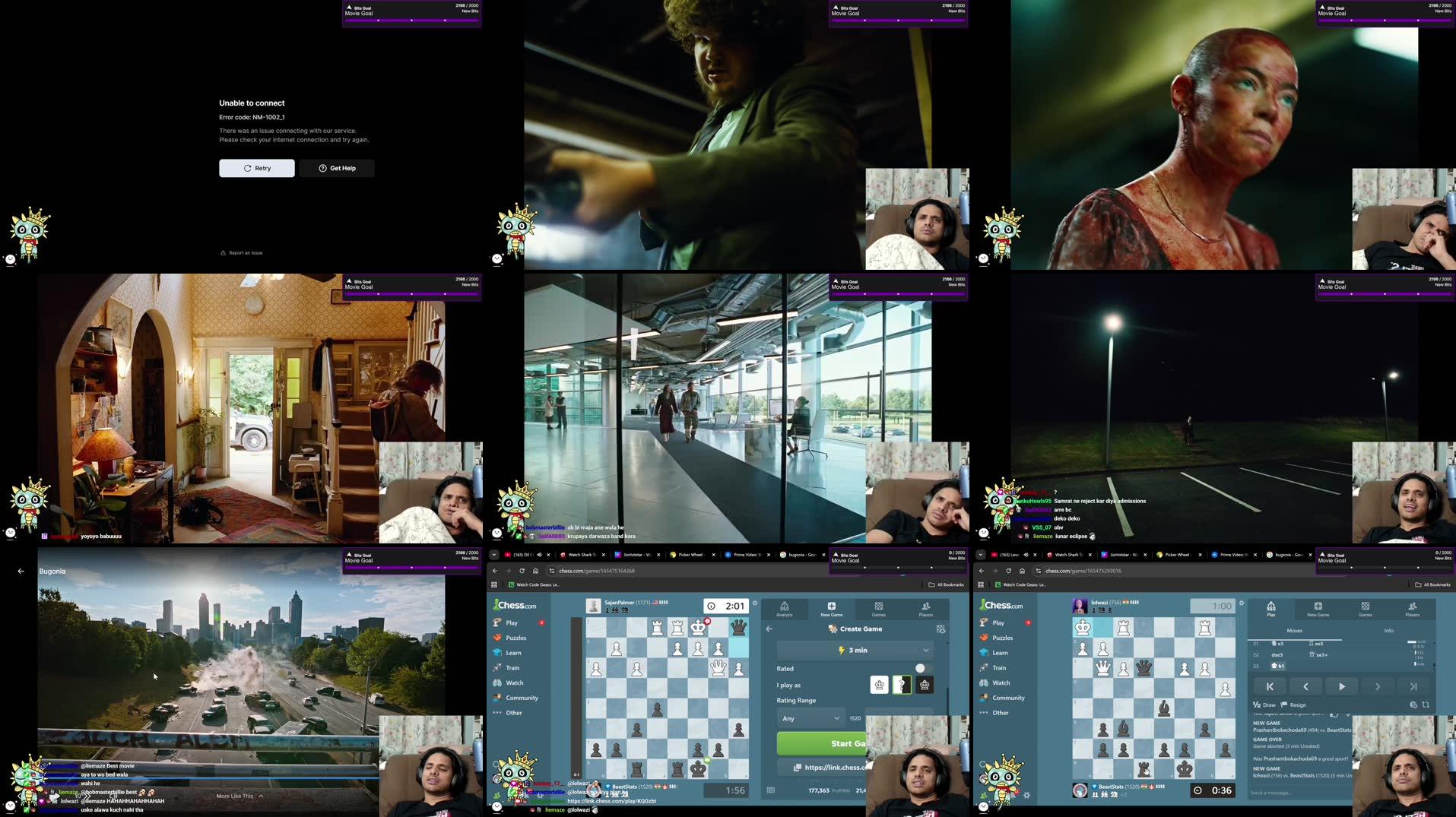1456x817 pixels.
Task: Open the Picker Wheel browser tab
Action: coord(690,554)
